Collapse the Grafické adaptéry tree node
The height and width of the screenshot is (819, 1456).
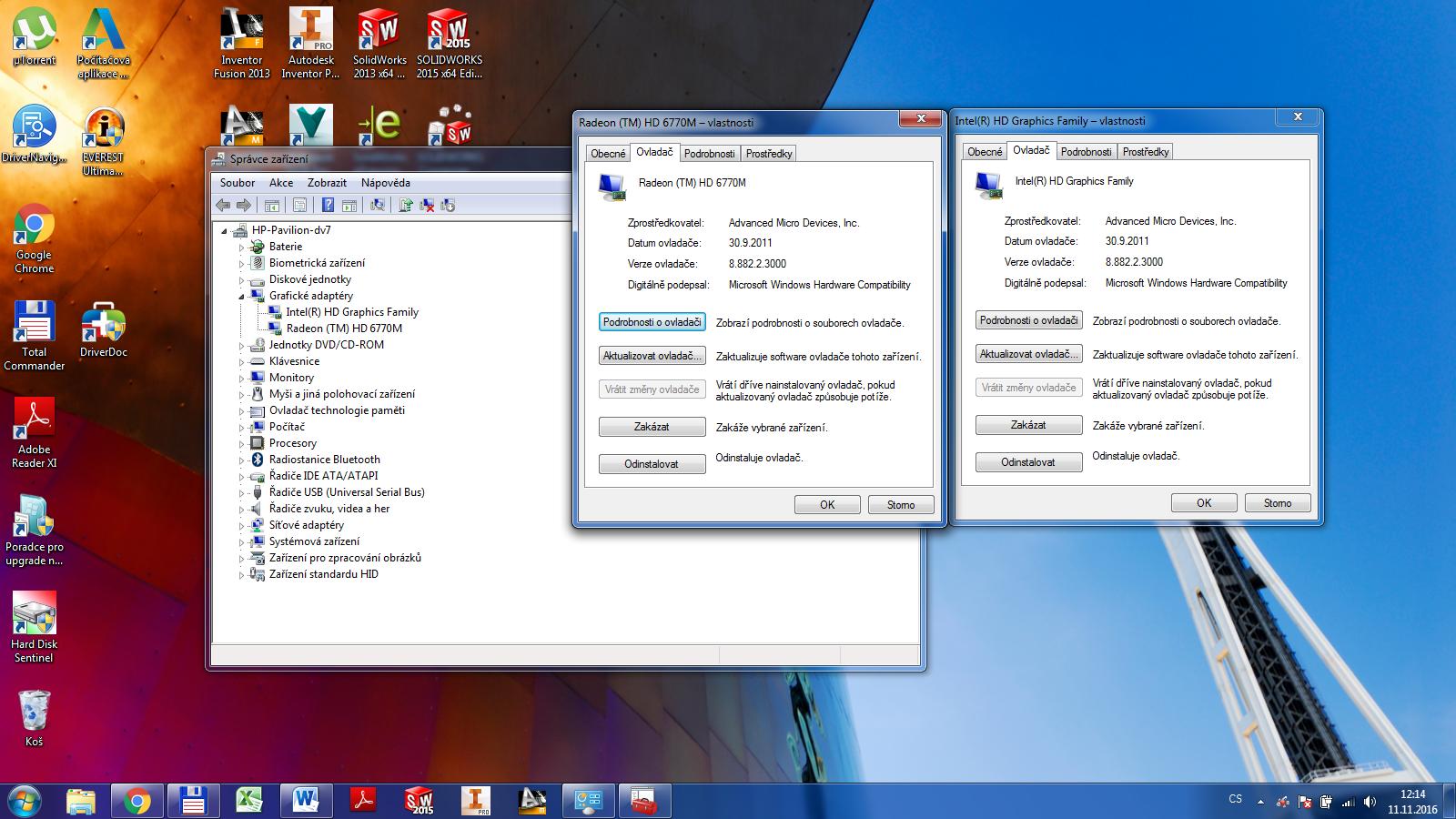tap(241, 296)
